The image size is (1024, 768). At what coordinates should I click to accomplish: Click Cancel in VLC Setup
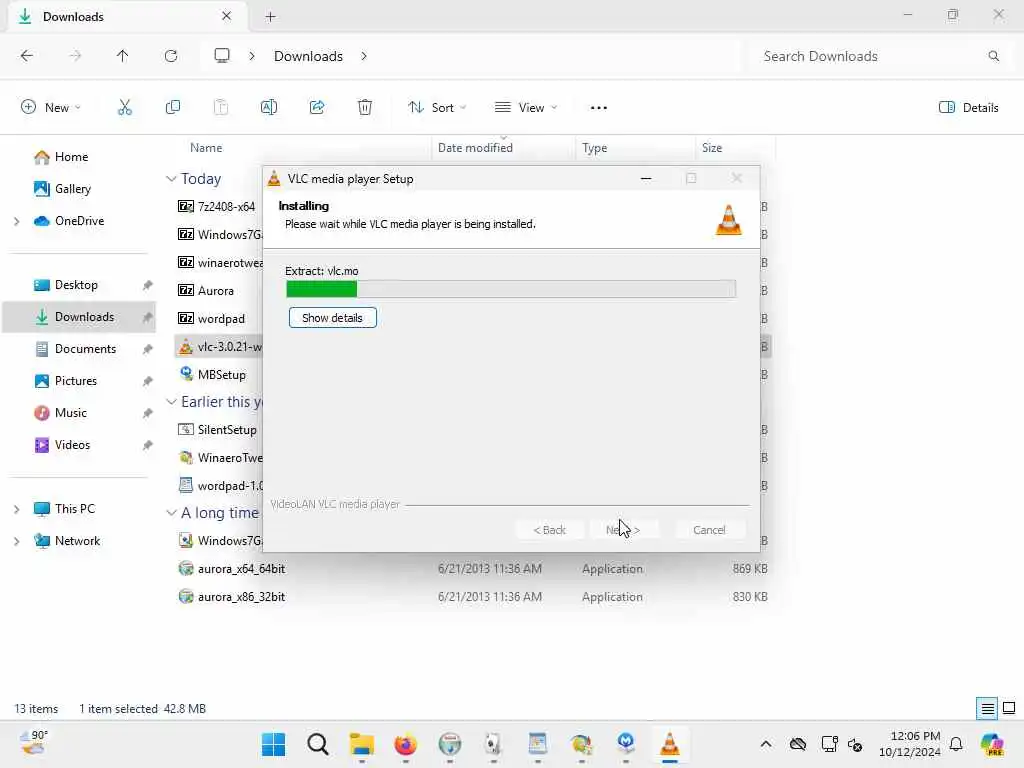click(x=709, y=530)
